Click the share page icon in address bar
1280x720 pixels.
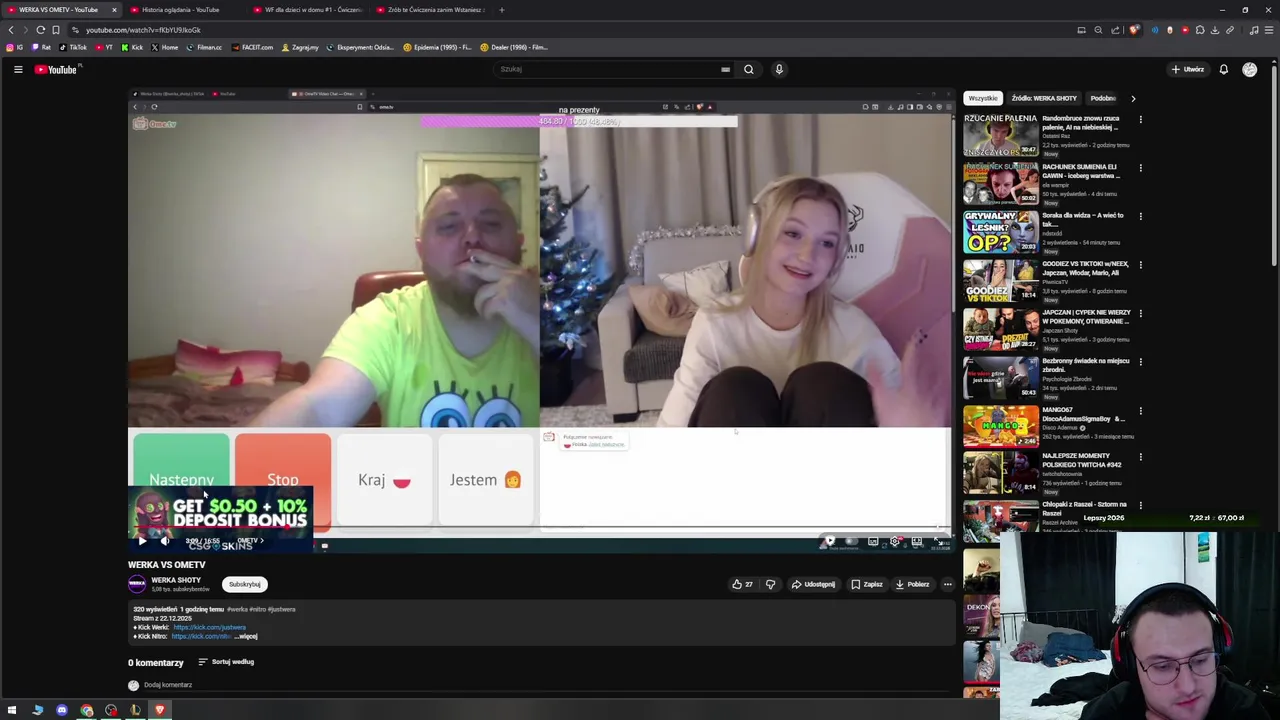pyautogui.click(x=1115, y=30)
